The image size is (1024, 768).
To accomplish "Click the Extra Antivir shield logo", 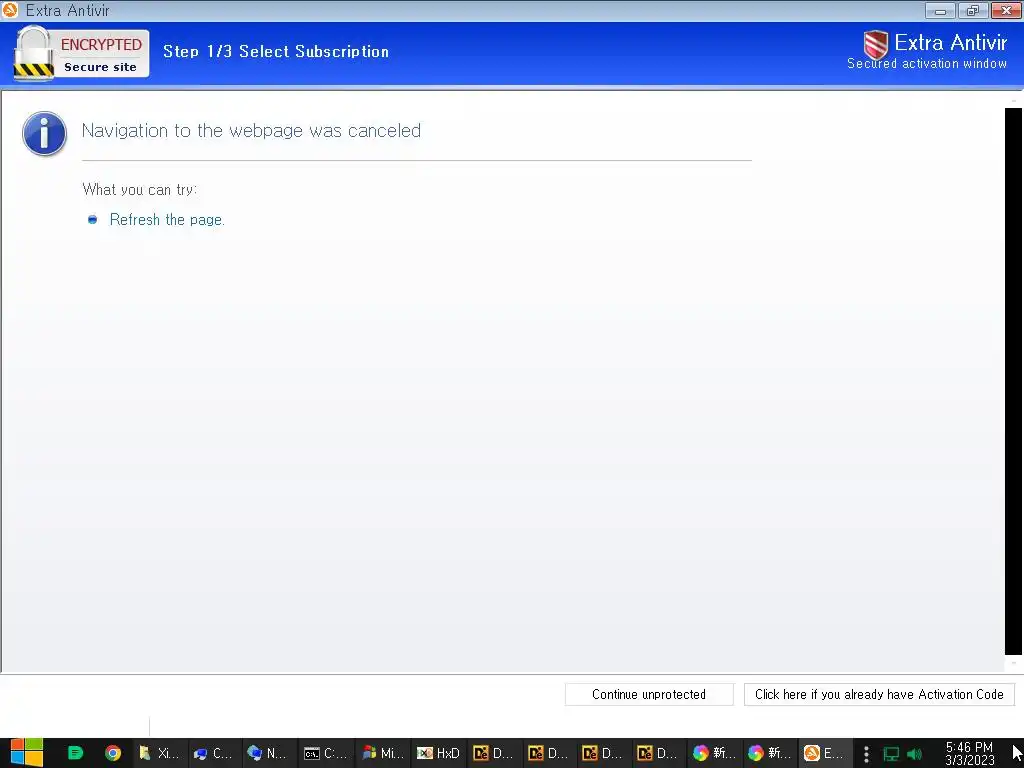I will [x=875, y=44].
